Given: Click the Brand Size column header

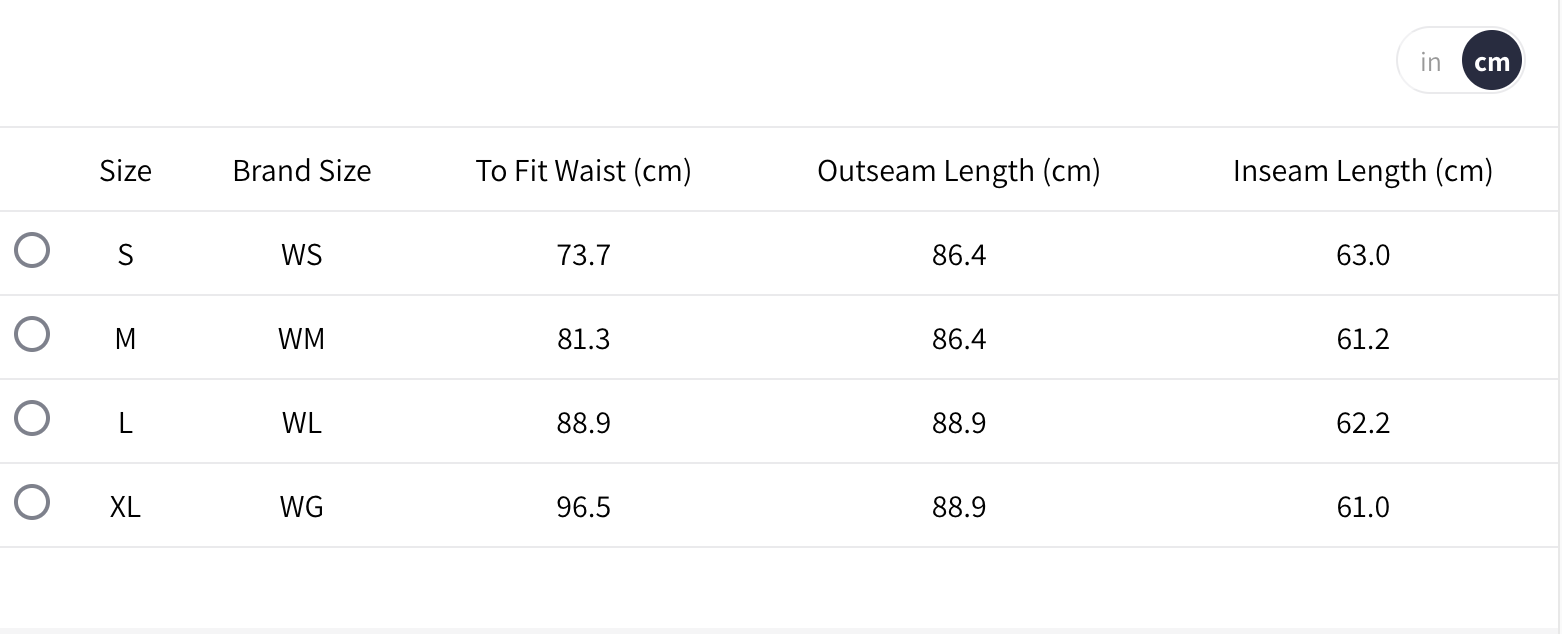Looking at the screenshot, I should coord(301,171).
